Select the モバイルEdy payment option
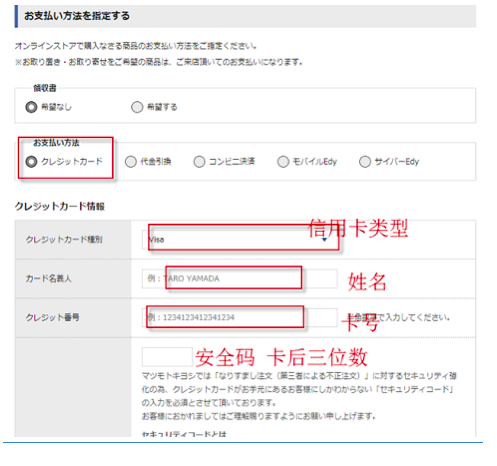 point(283,162)
